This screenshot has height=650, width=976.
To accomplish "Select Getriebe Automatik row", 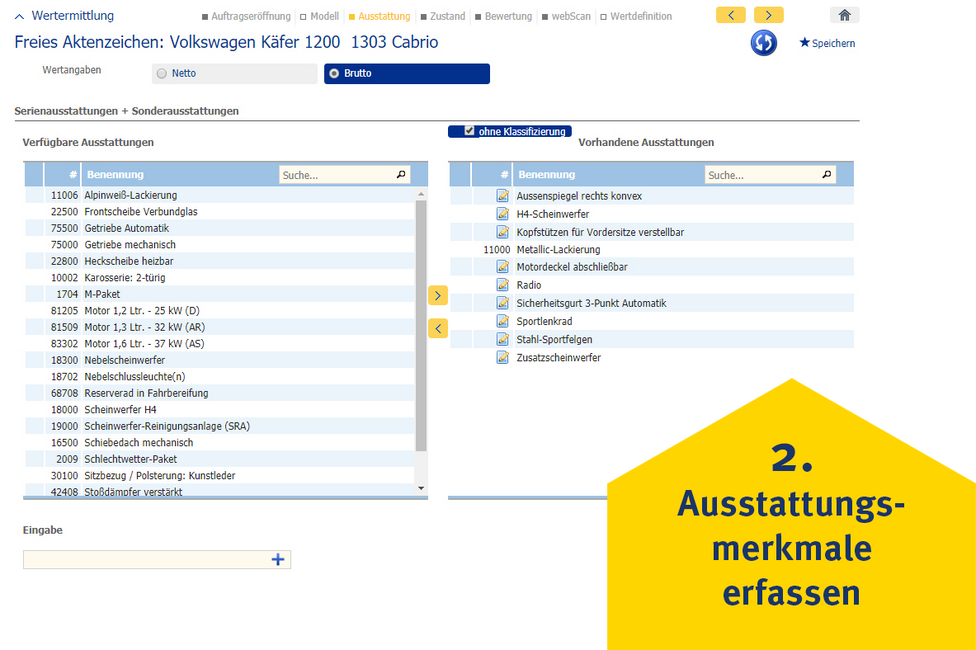I will [220, 228].
